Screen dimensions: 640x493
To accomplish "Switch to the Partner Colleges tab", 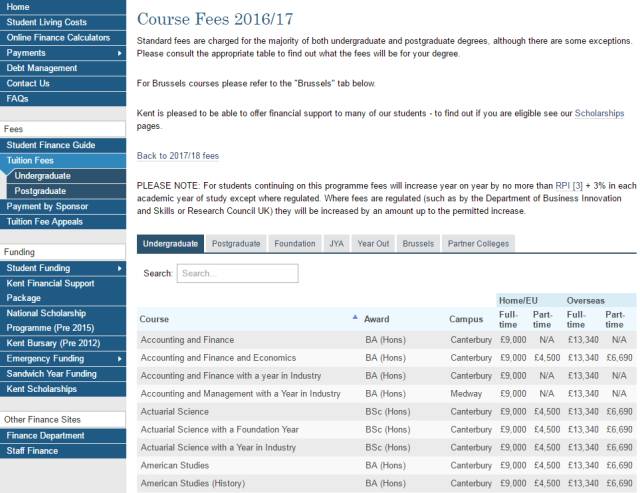I will (478, 244).
